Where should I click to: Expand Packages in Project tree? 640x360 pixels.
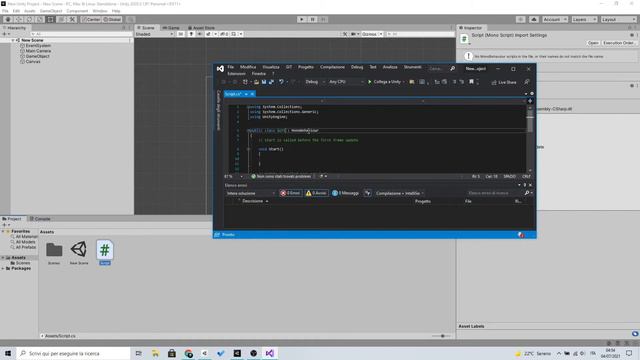pyautogui.click(x=3, y=269)
